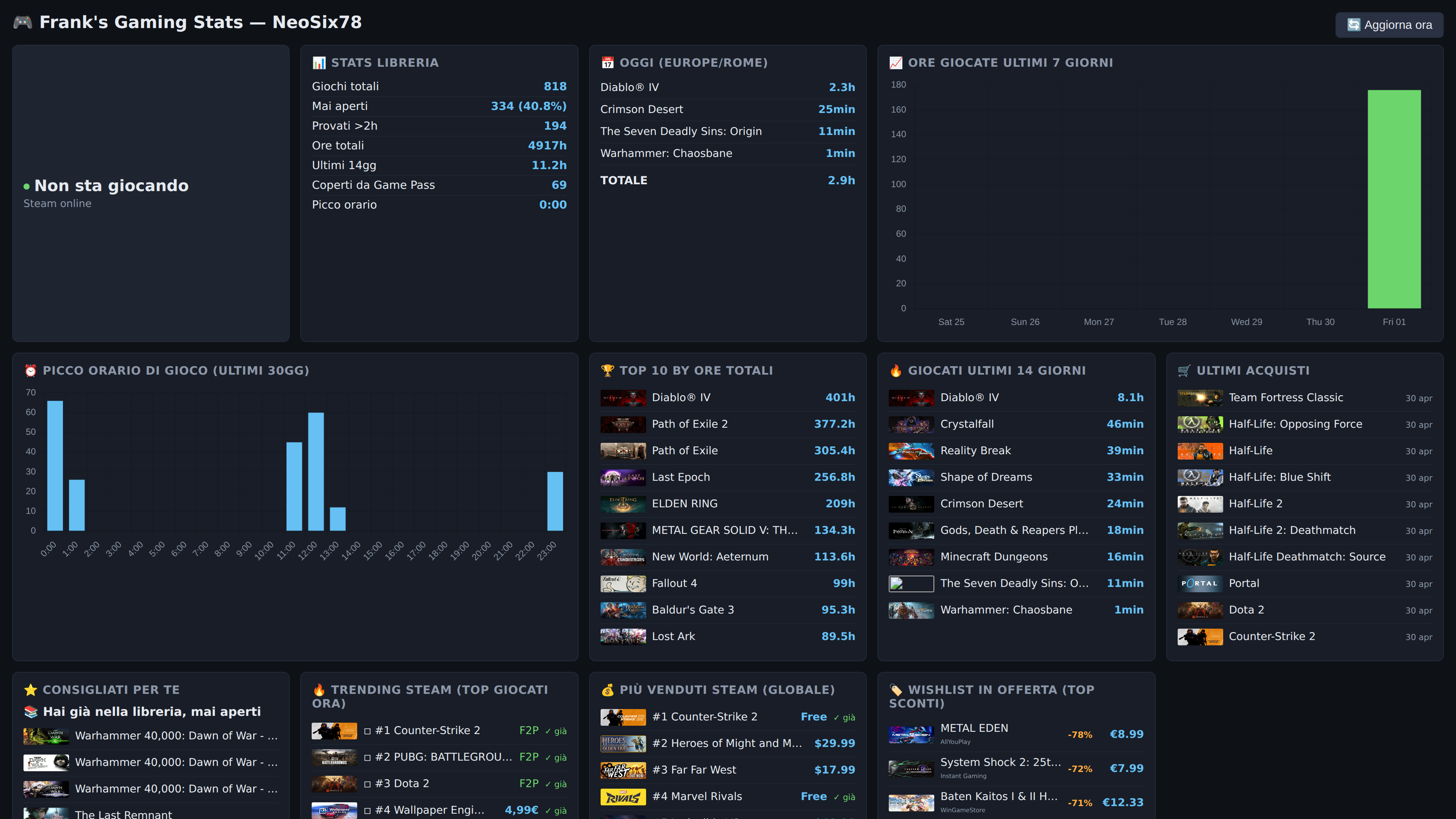Click the 23:00 bar in the Picco Orario chart
The width and height of the screenshot is (1456, 819).
click(555, 501)
